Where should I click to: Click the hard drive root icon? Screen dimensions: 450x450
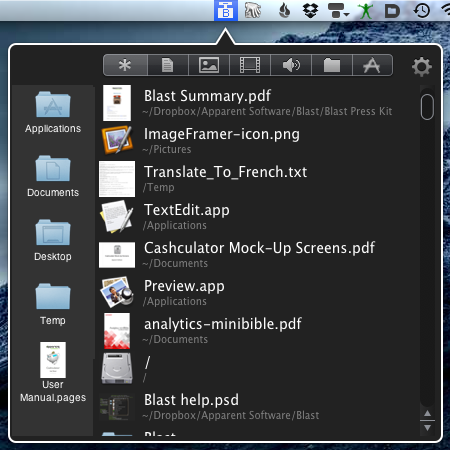click(117, 369)
